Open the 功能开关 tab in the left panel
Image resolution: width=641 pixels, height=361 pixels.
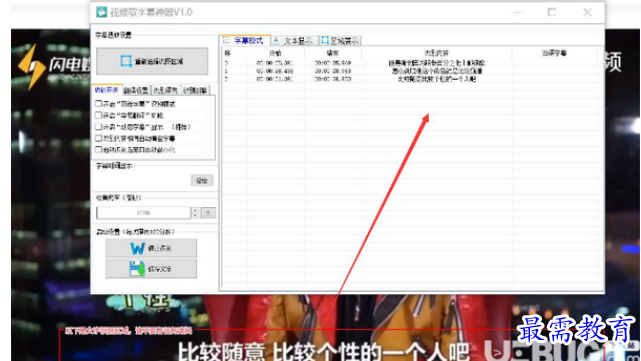point(106,90)
